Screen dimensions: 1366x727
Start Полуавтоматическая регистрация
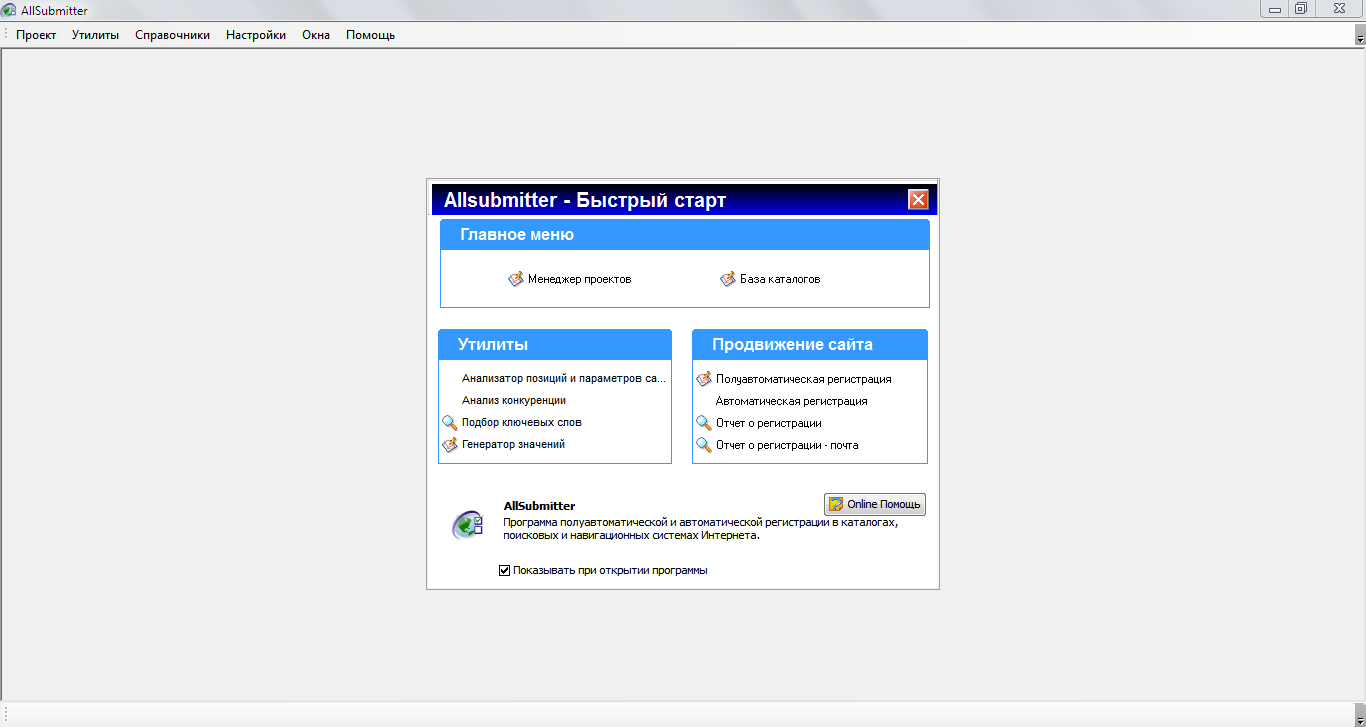804,380
